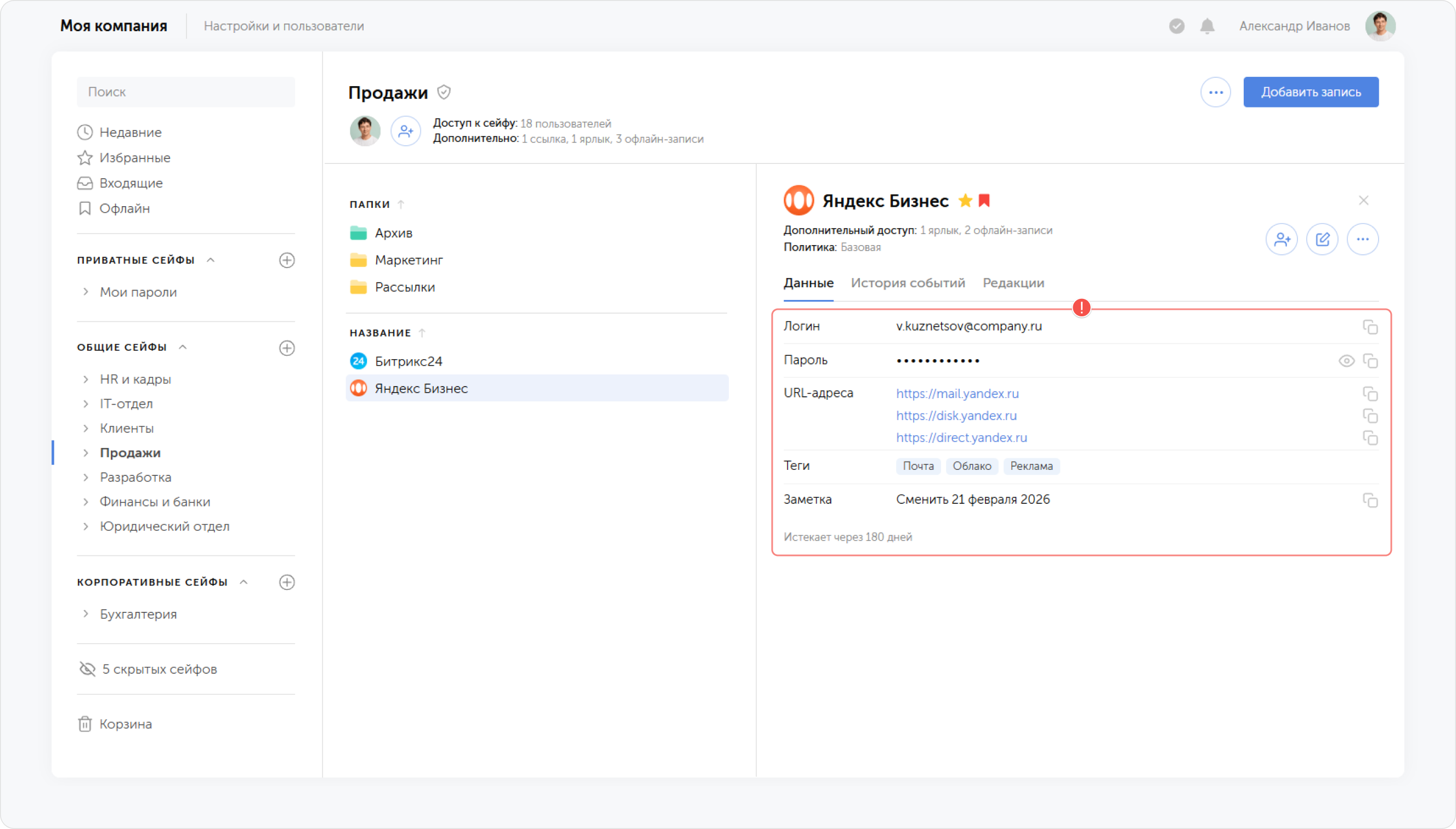
Task: Click the Добавить запись button
Action: [1310, 92]
